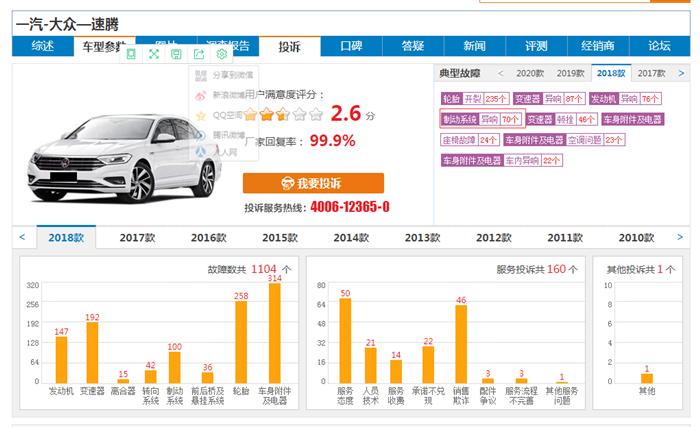
Task: Click the 轮胎 bar showing 258
Action: click(x=241, y=342)
